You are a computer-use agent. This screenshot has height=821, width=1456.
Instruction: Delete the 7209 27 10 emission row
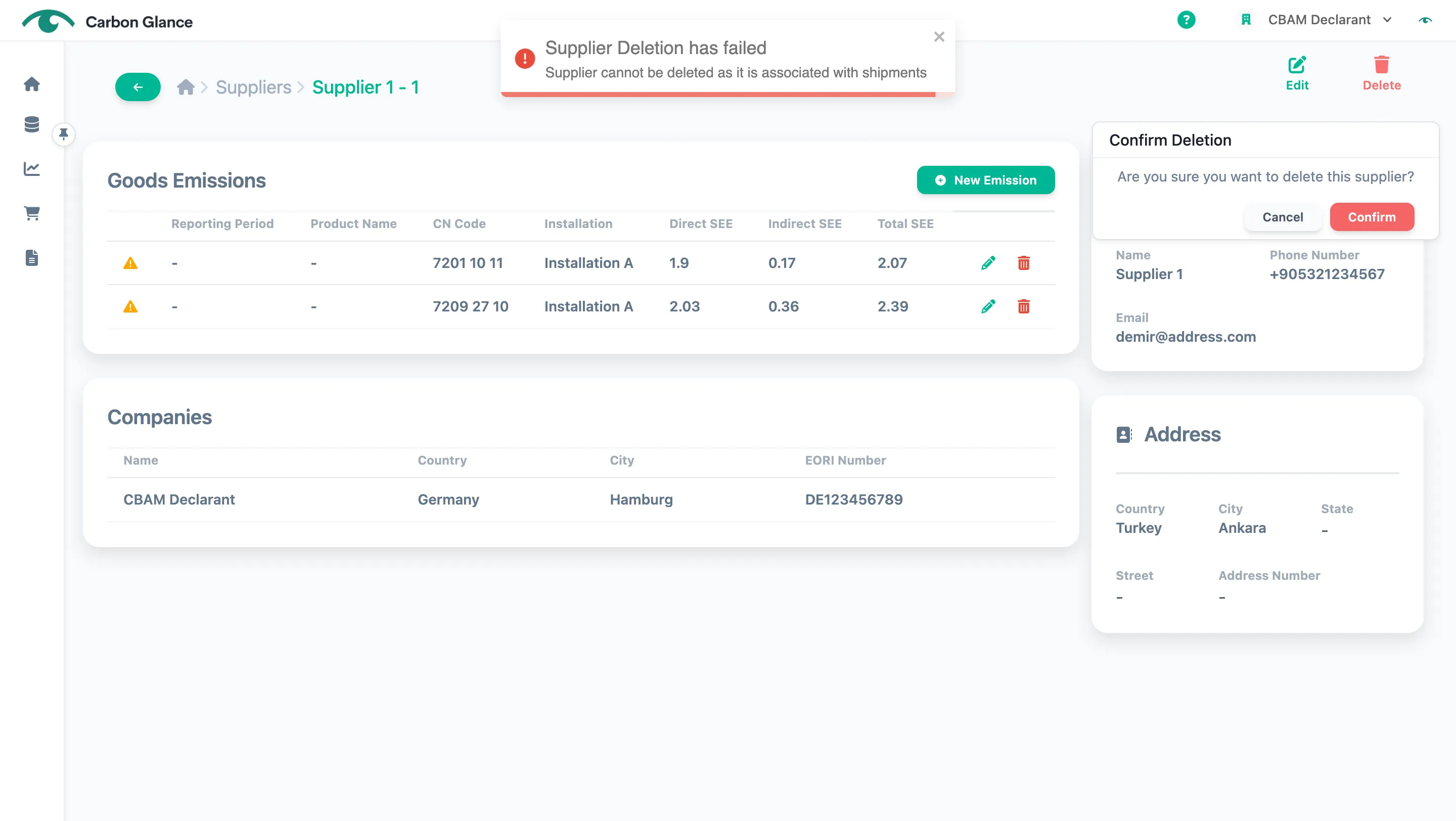pyautogui.click(x=1024, y=307)
